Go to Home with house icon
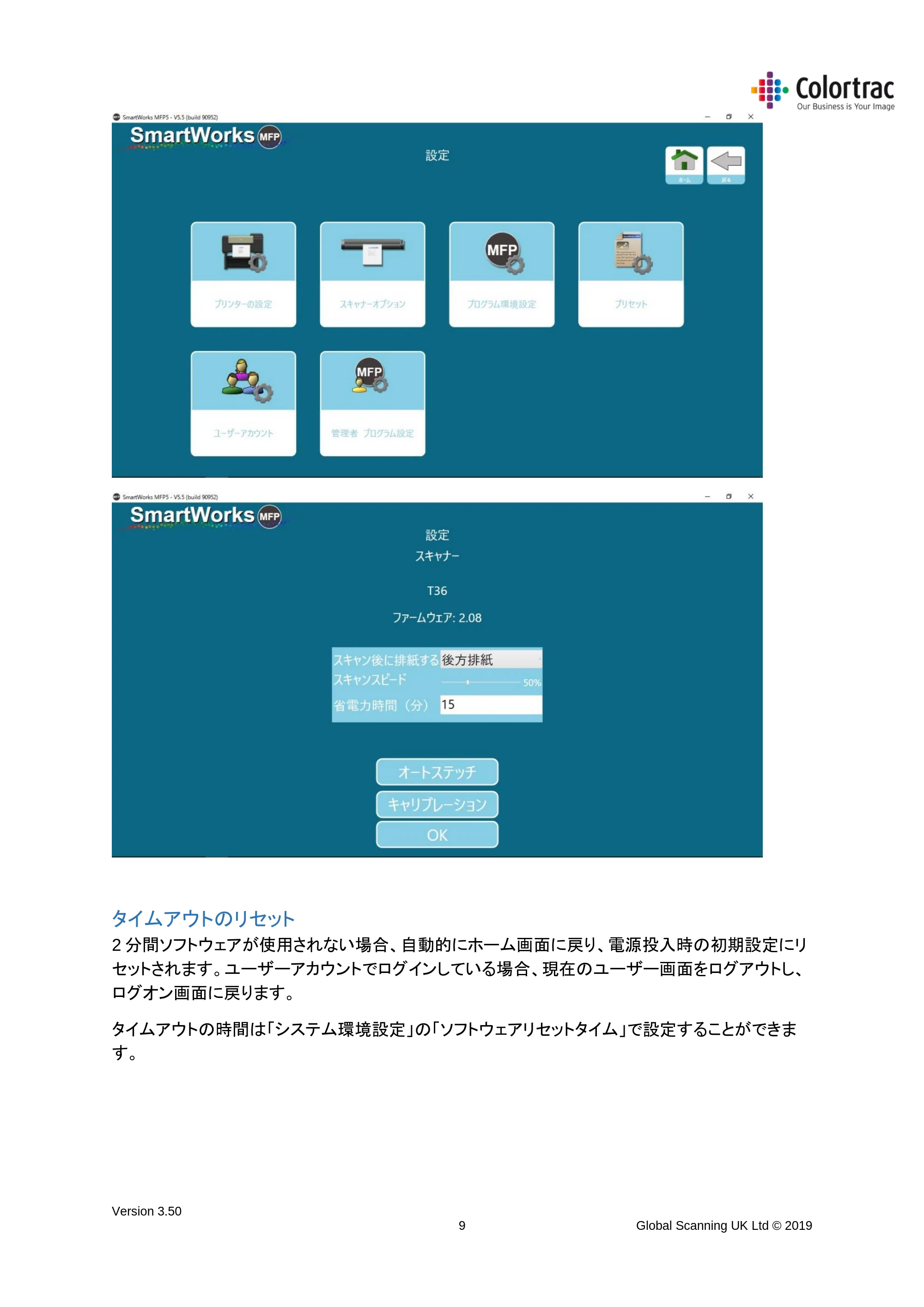The image size is (924, 1307). (684, 165)
